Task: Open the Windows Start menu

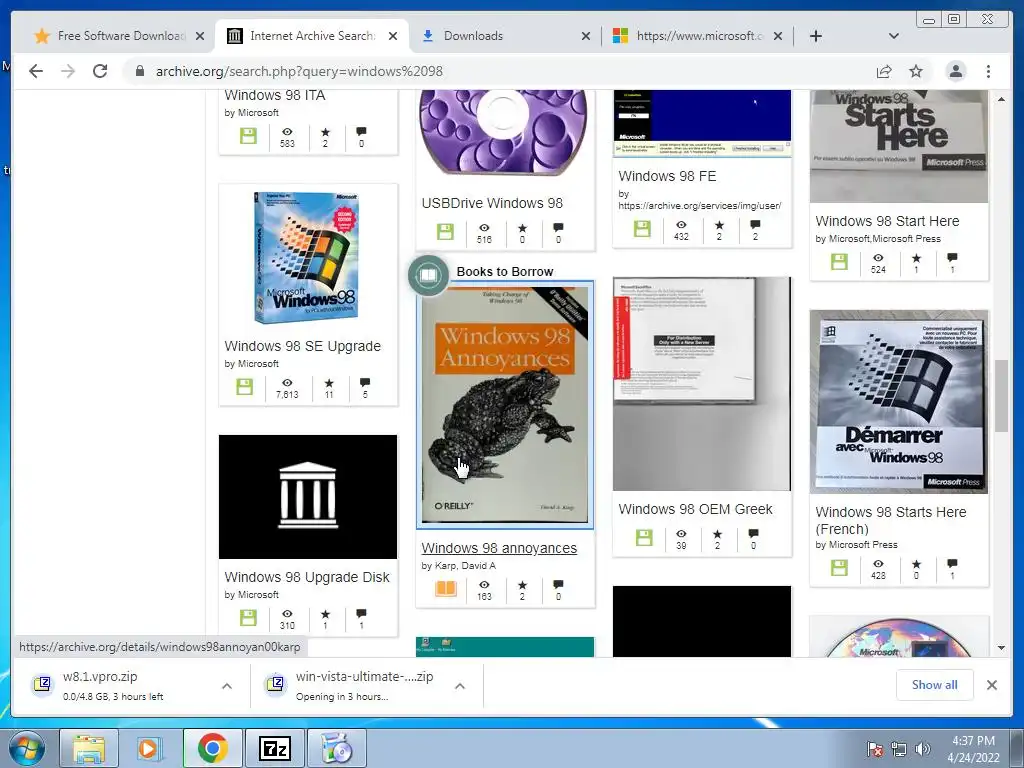Action: click(26, 748)
